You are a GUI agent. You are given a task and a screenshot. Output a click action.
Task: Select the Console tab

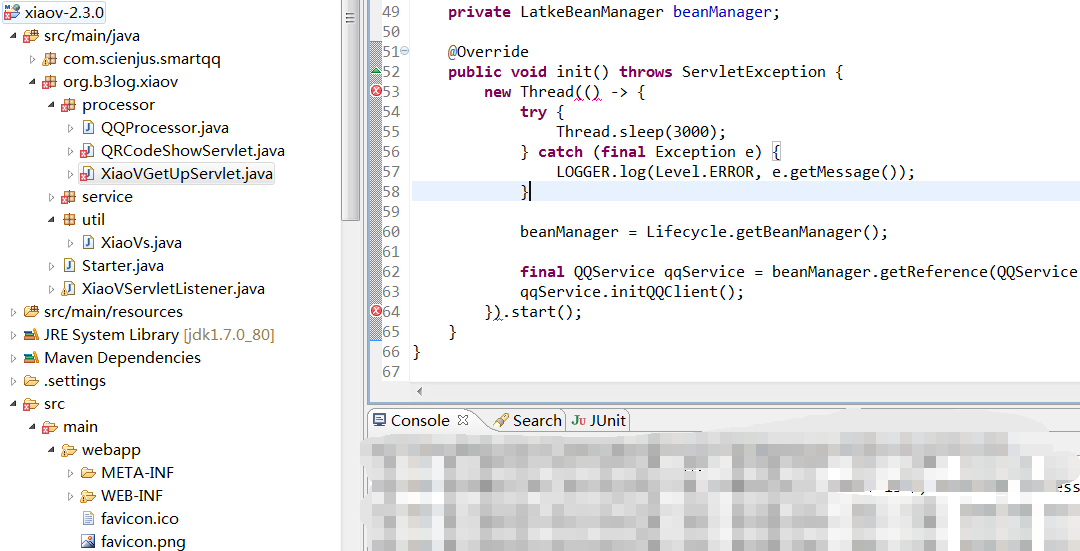[419, 421]
